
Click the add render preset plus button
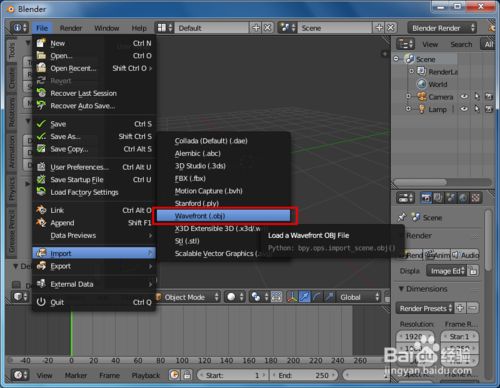pos(460,308)
